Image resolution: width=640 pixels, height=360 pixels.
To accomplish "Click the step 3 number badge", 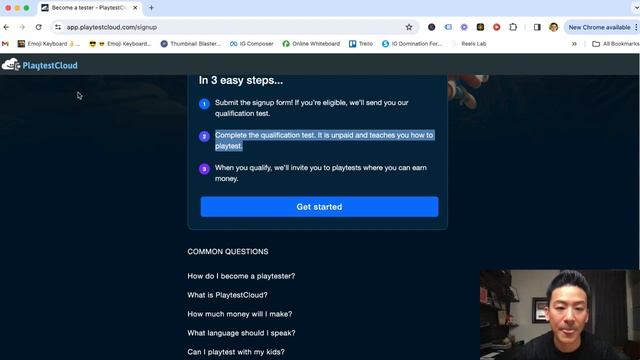I will (x=204, y=169).
